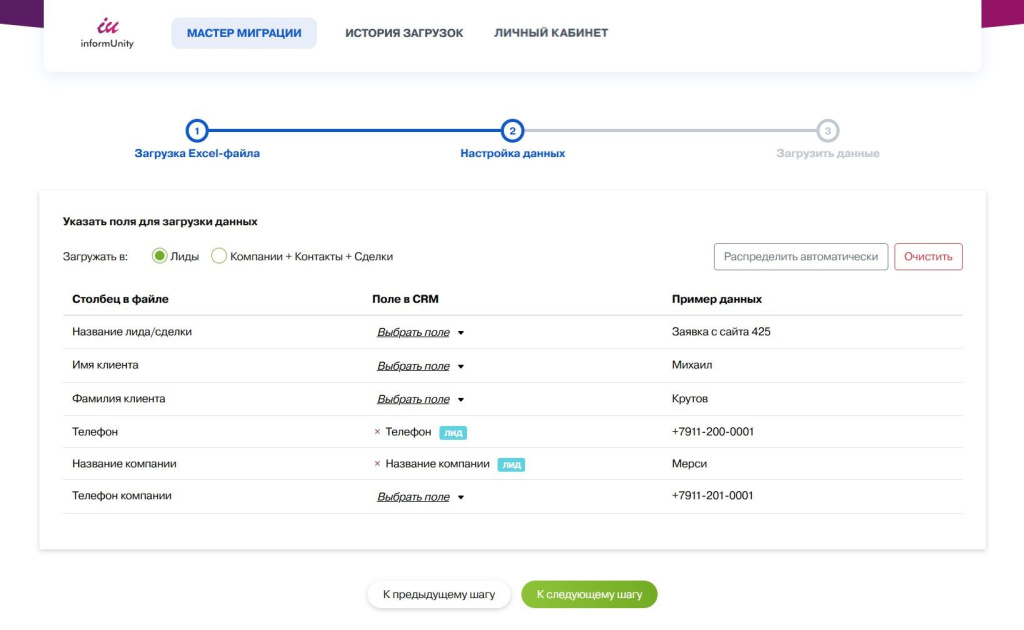Select the Лиды radio button

[159, 256]
